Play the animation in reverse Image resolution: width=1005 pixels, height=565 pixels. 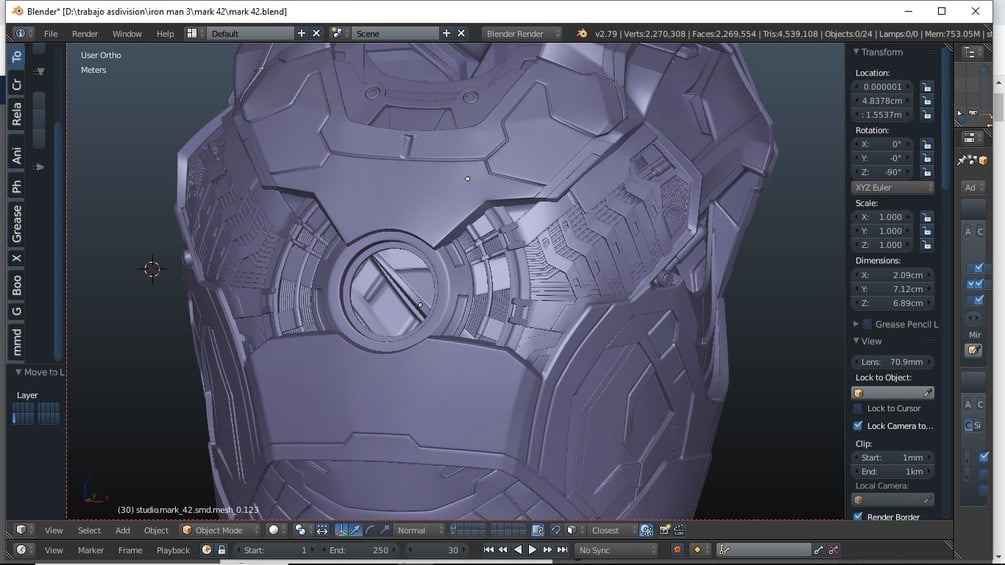coord(518,550)
